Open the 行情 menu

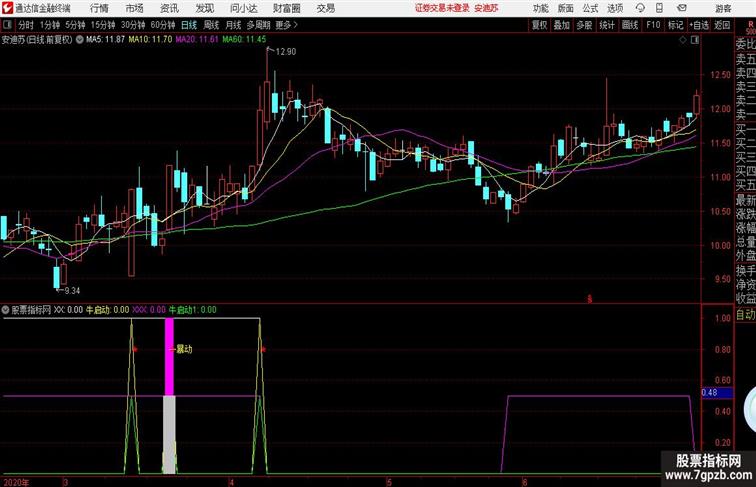(99, 8)
